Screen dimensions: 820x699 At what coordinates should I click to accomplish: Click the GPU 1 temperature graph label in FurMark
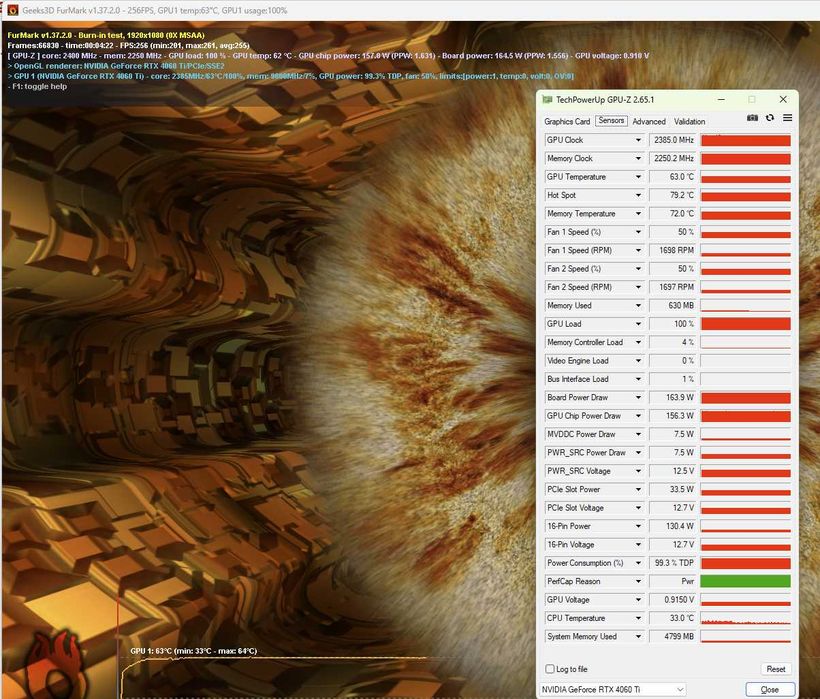(x=193, y=651)
